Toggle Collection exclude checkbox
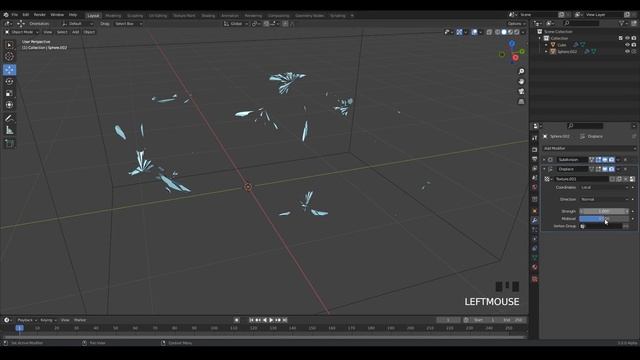 pyautogui.click(x=621, y=38)
